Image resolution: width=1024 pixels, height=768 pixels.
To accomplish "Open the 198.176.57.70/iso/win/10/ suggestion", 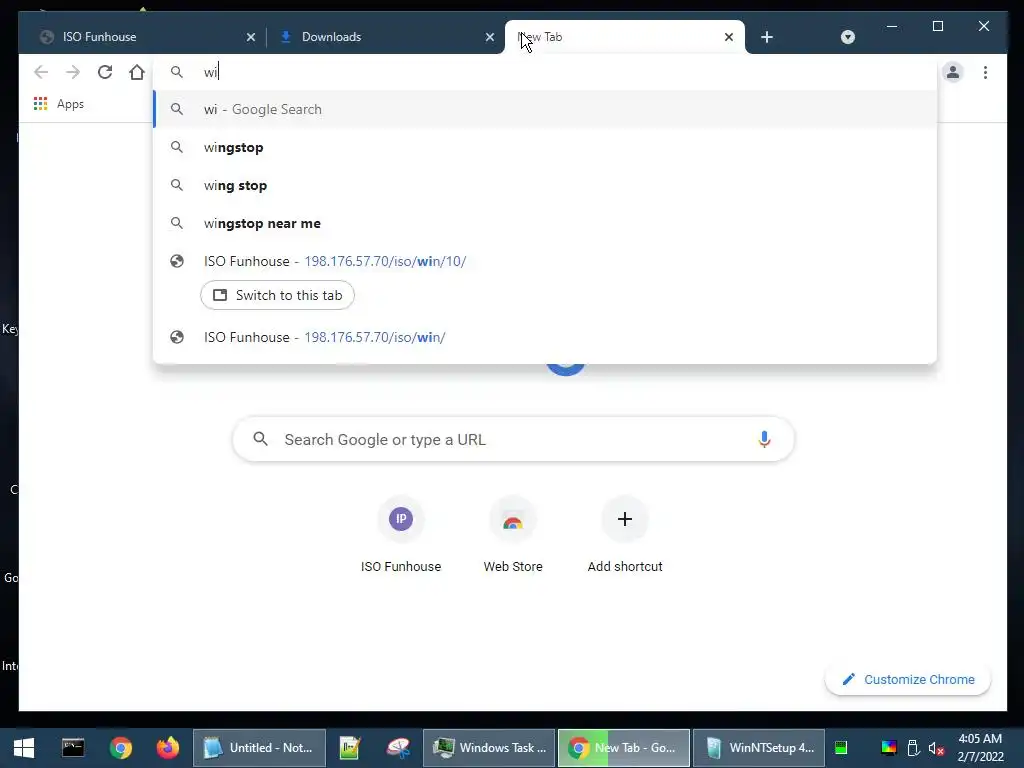I will click(545, 261).
